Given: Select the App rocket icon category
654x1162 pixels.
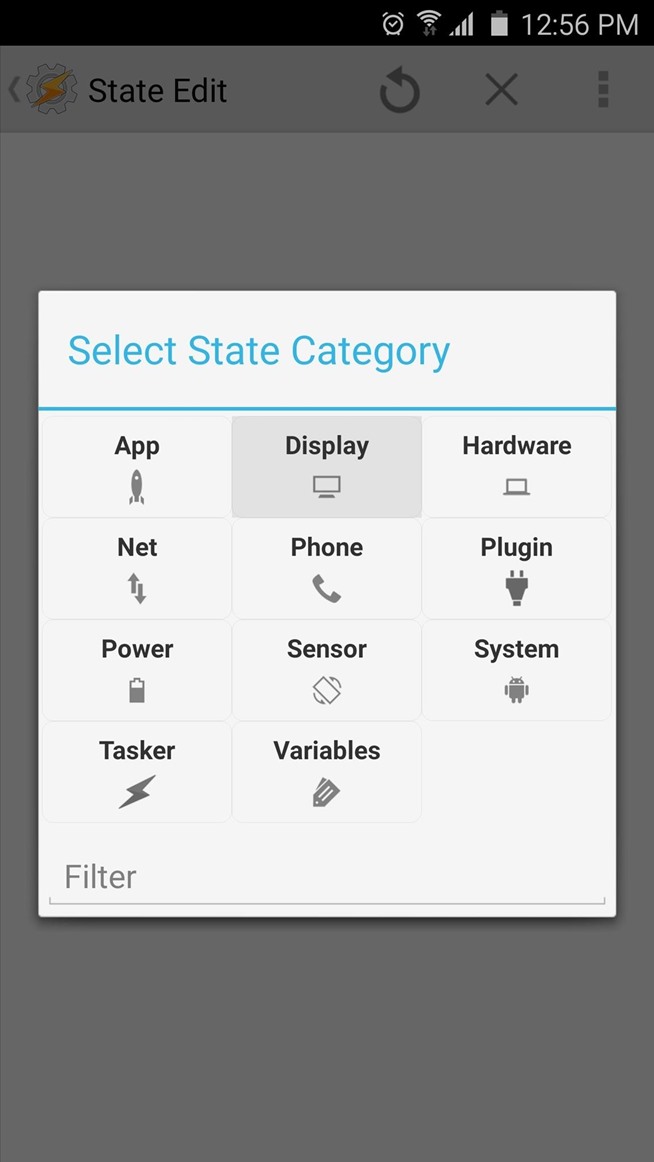Looking at the screenshot, I should 137,466.
